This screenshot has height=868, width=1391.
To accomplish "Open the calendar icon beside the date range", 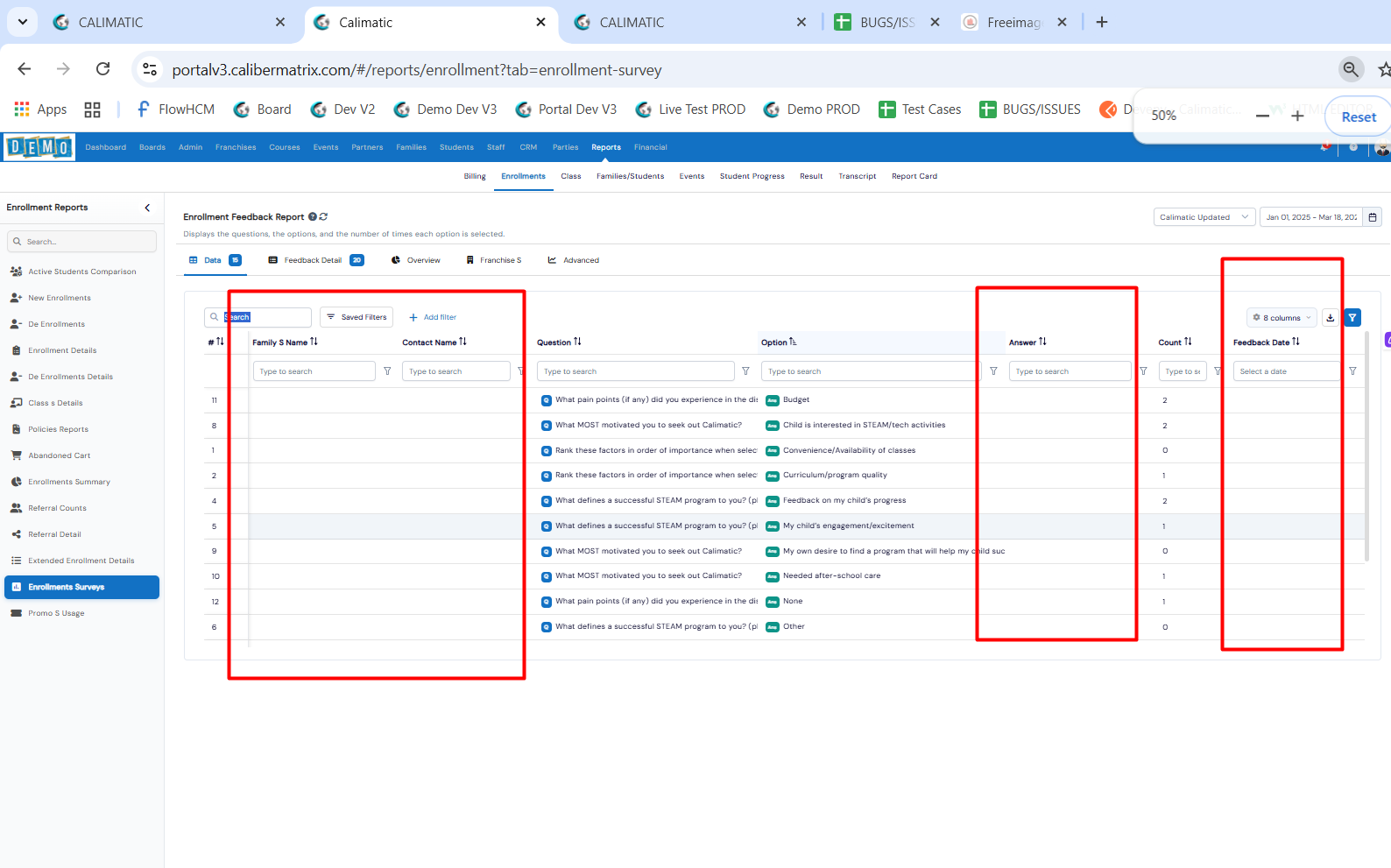I will (1373, 217).
